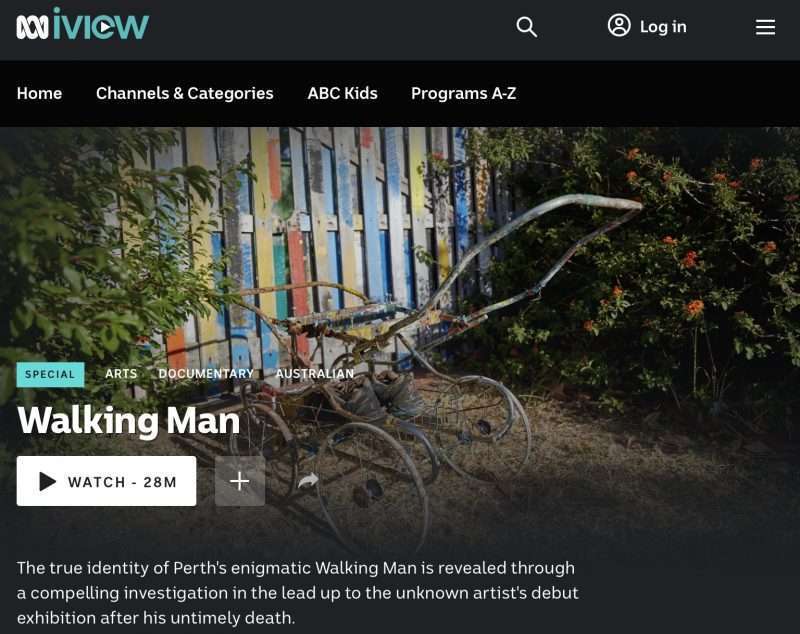
Task: Click the Log in link
Action: (x=663, y=27)
